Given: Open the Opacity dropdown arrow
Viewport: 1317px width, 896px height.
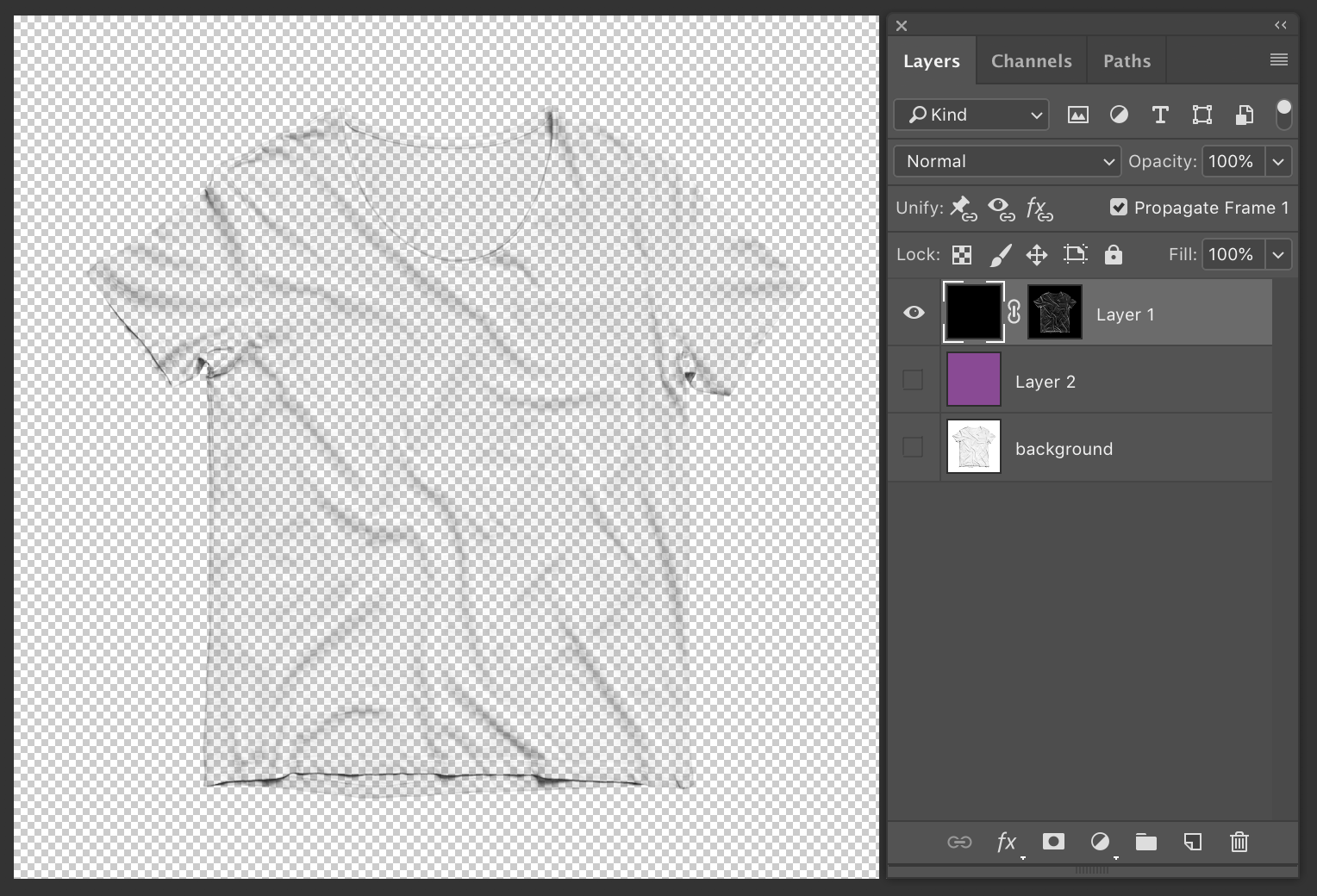Looking at the screenshot, I should 1278,161.
